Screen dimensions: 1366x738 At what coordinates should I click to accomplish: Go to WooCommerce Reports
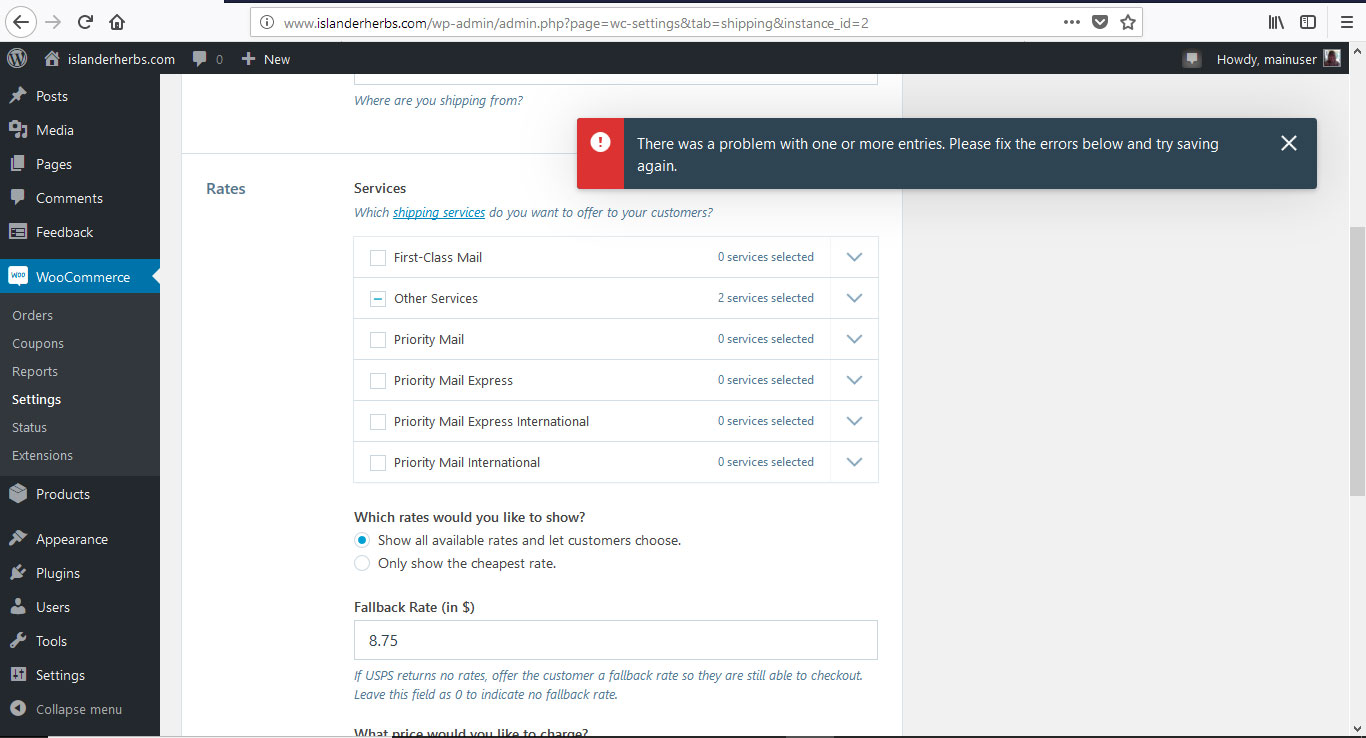[x=35, y=371]
